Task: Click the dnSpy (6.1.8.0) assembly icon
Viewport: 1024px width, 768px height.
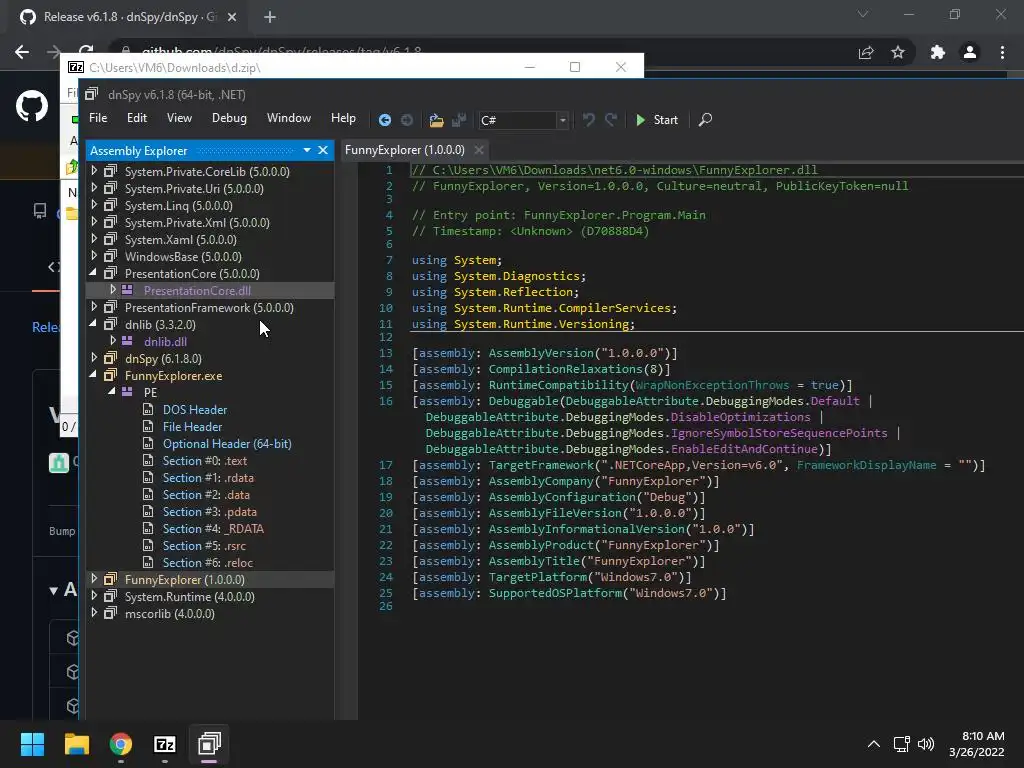Action: [x=111, y=359]
